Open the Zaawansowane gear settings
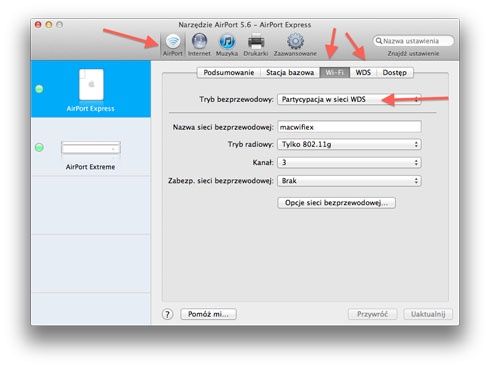Viewport: 490px width, 368px height. click(x=295, y=45)
